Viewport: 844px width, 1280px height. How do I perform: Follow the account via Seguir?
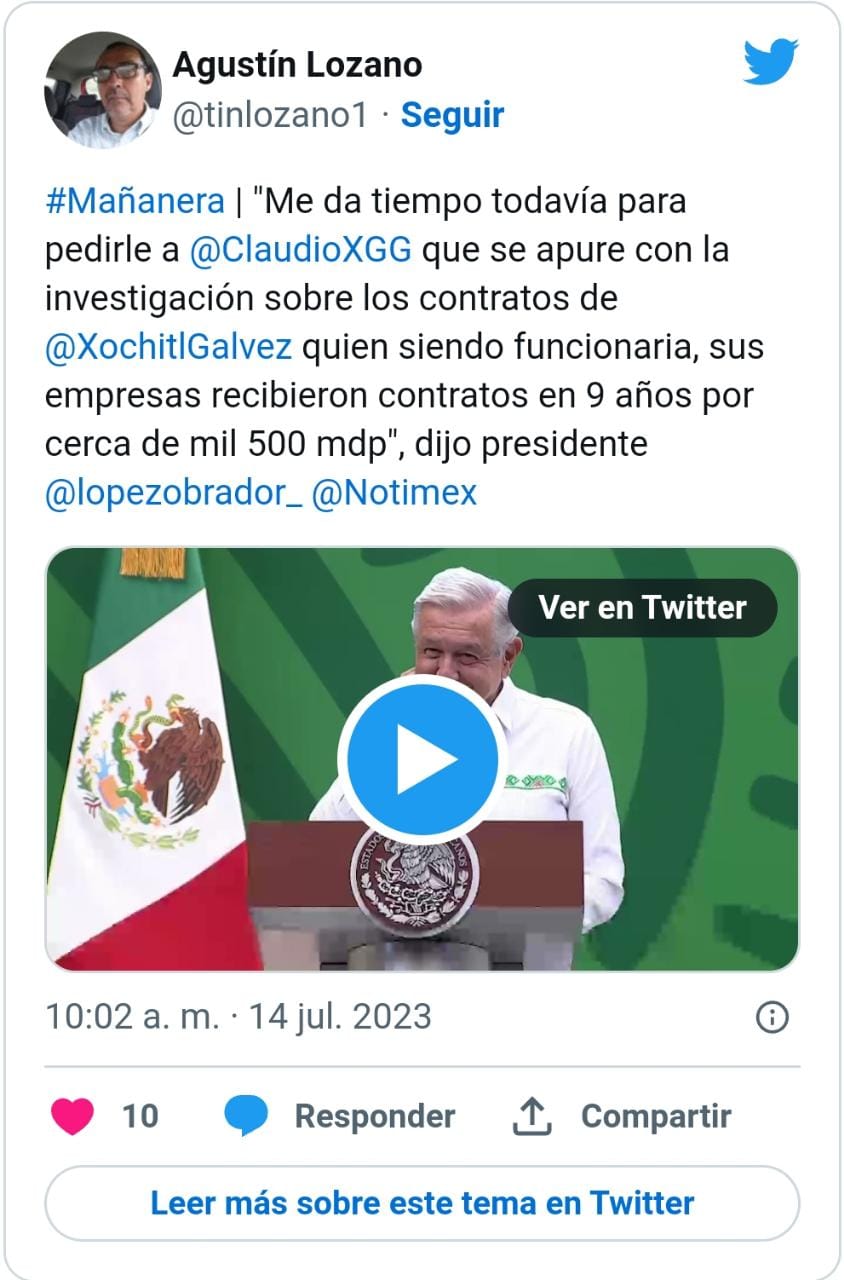pos(452,116)
